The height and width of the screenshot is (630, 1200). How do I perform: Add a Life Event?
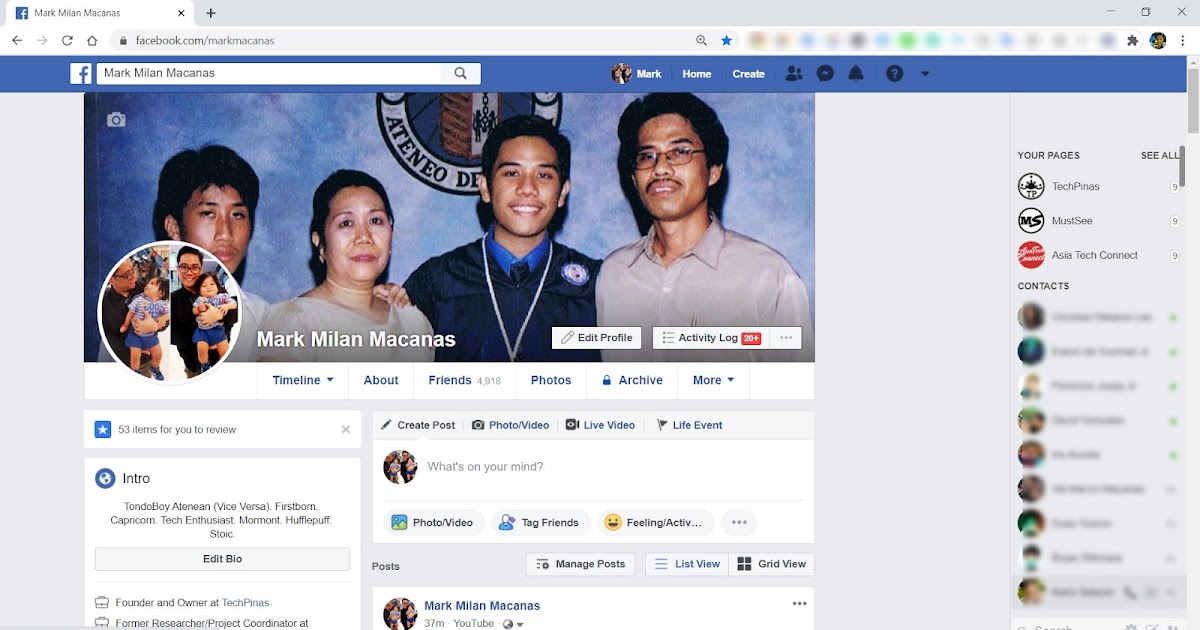point(689,425)
